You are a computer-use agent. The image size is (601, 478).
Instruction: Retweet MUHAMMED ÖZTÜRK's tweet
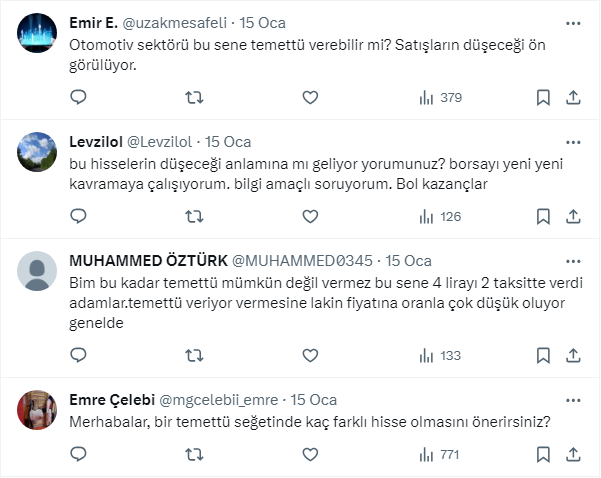pos(195,355)
